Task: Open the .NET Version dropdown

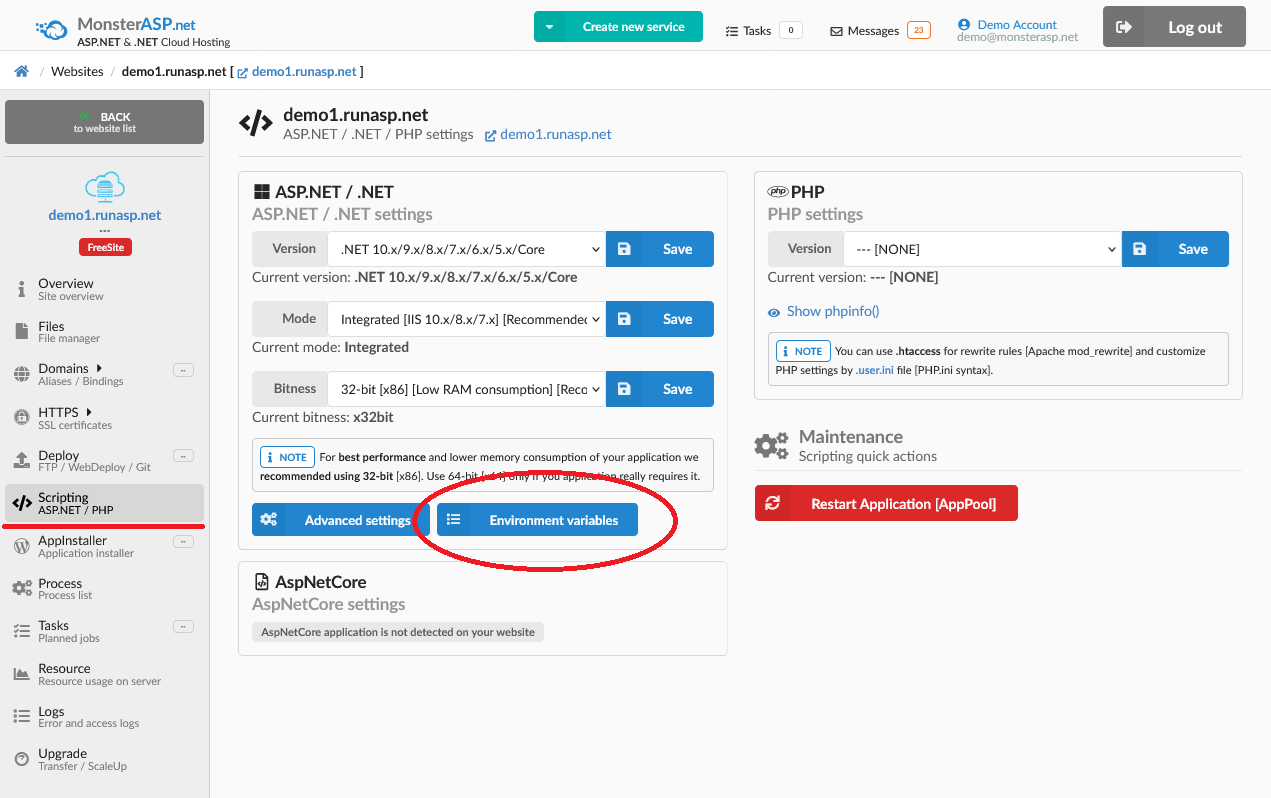Action: click(x=466, y=249)
